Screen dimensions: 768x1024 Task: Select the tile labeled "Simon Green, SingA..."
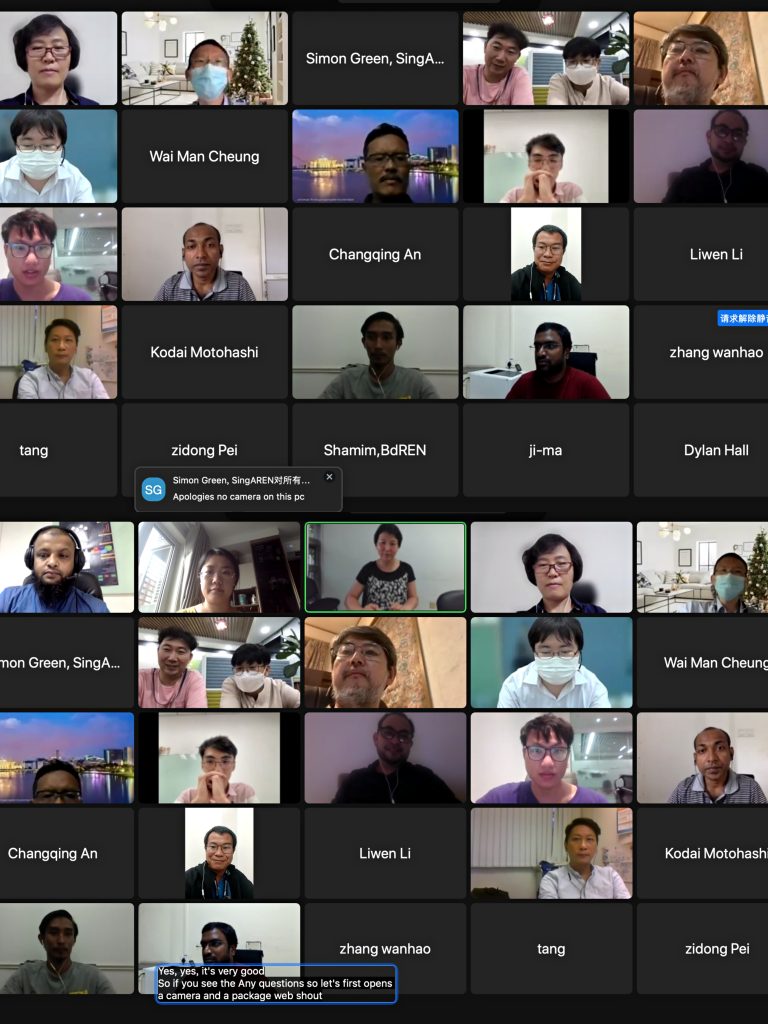[x=375, y=58]
